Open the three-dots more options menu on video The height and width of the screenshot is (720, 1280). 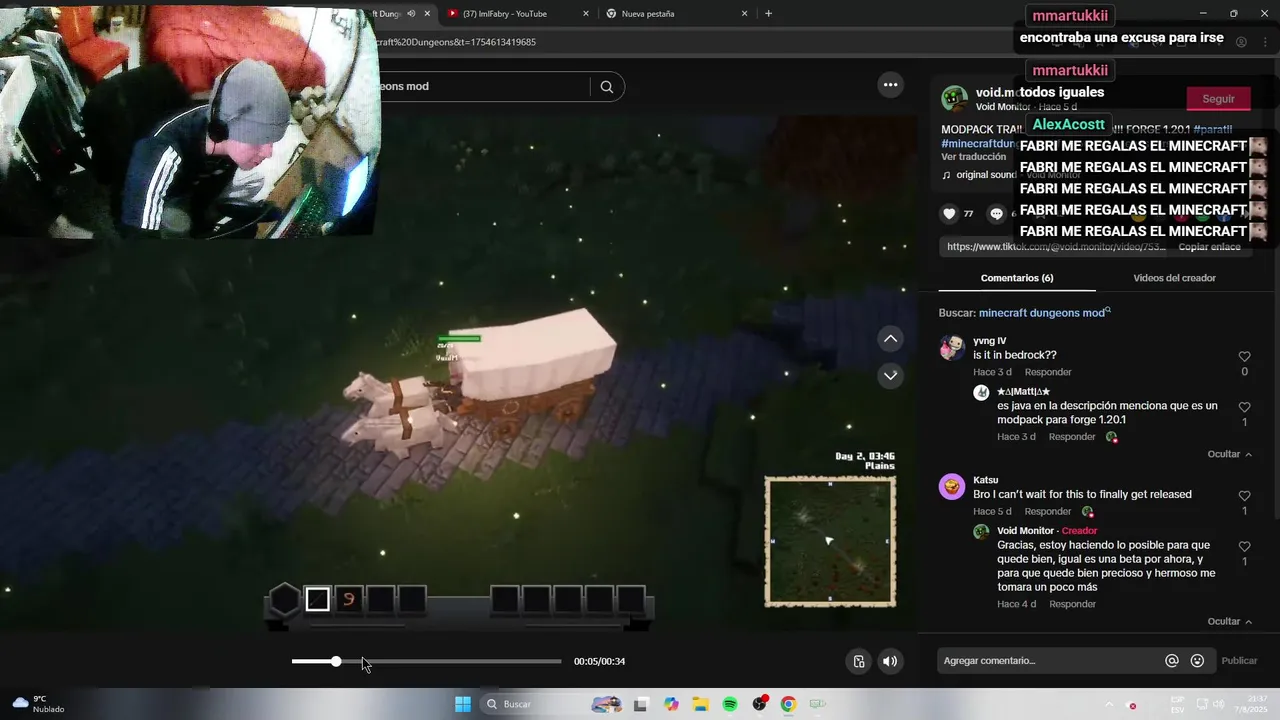point(890,85)
